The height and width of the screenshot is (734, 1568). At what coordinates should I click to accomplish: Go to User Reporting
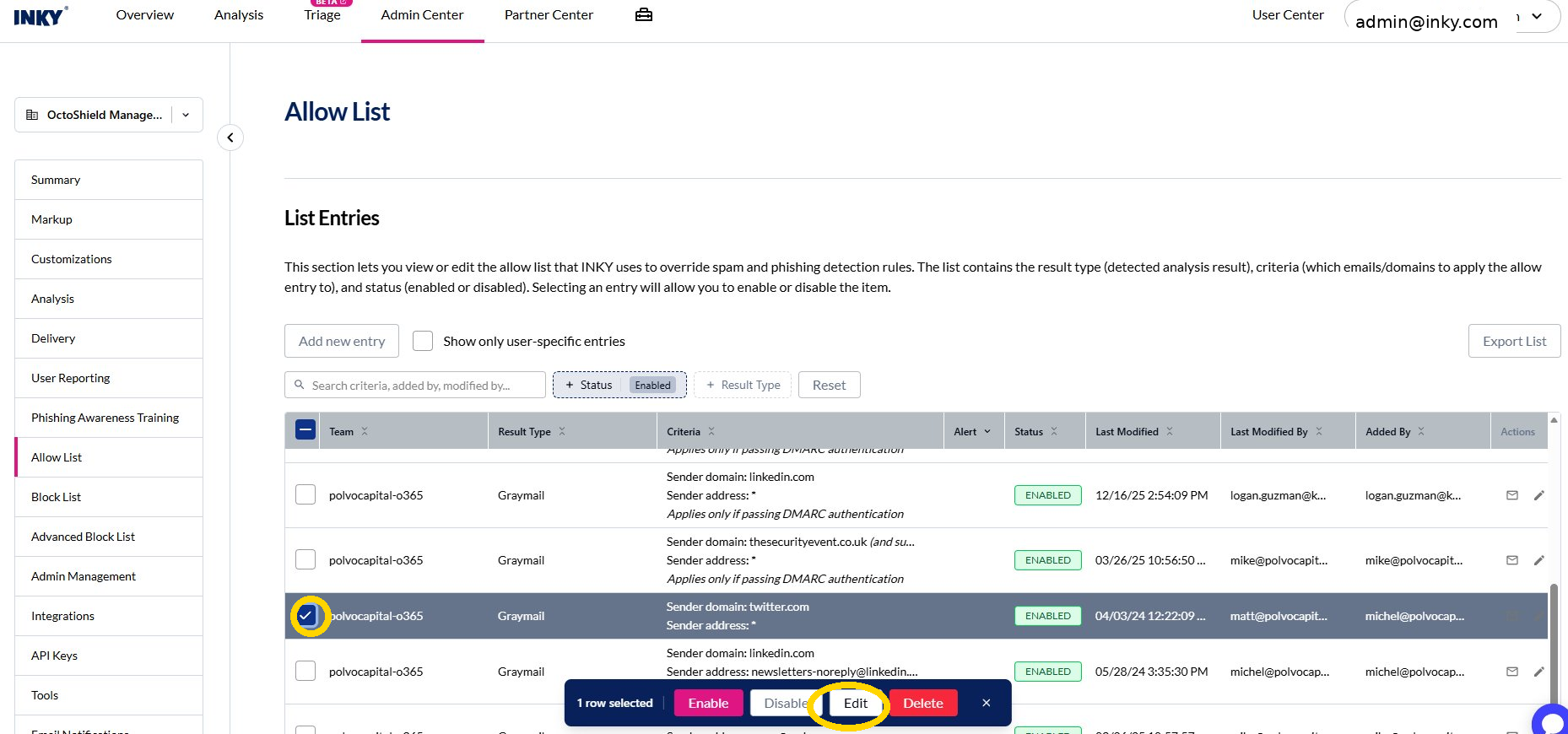pos(109,378)
